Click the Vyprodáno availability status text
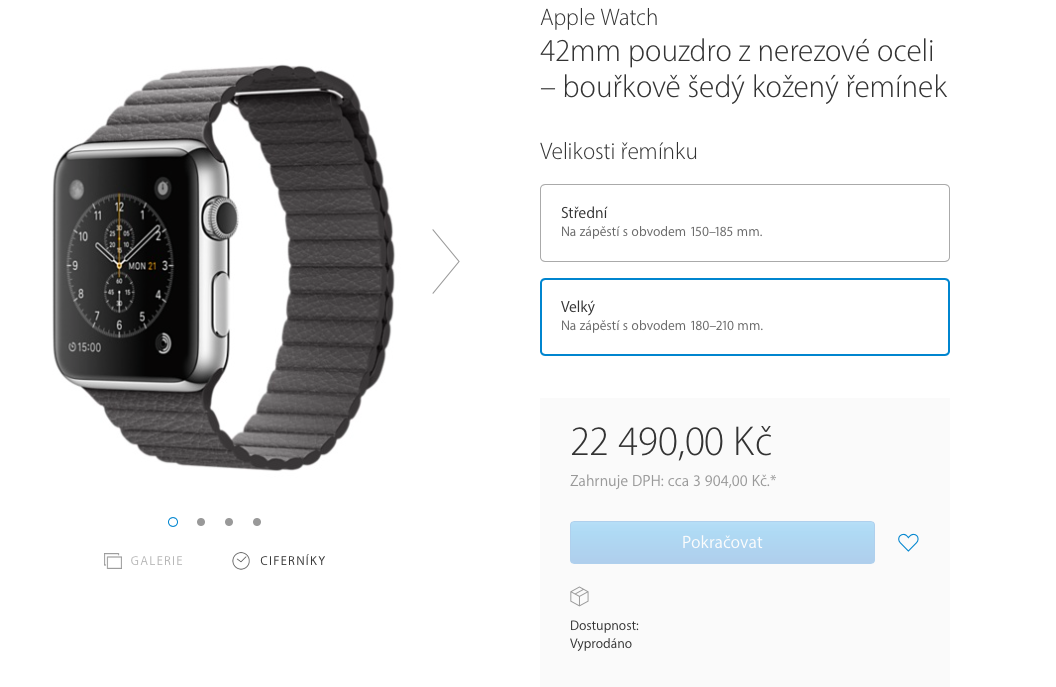Image resolution: width=1056 pixels, height=687 pixels. tap(601, 643)
